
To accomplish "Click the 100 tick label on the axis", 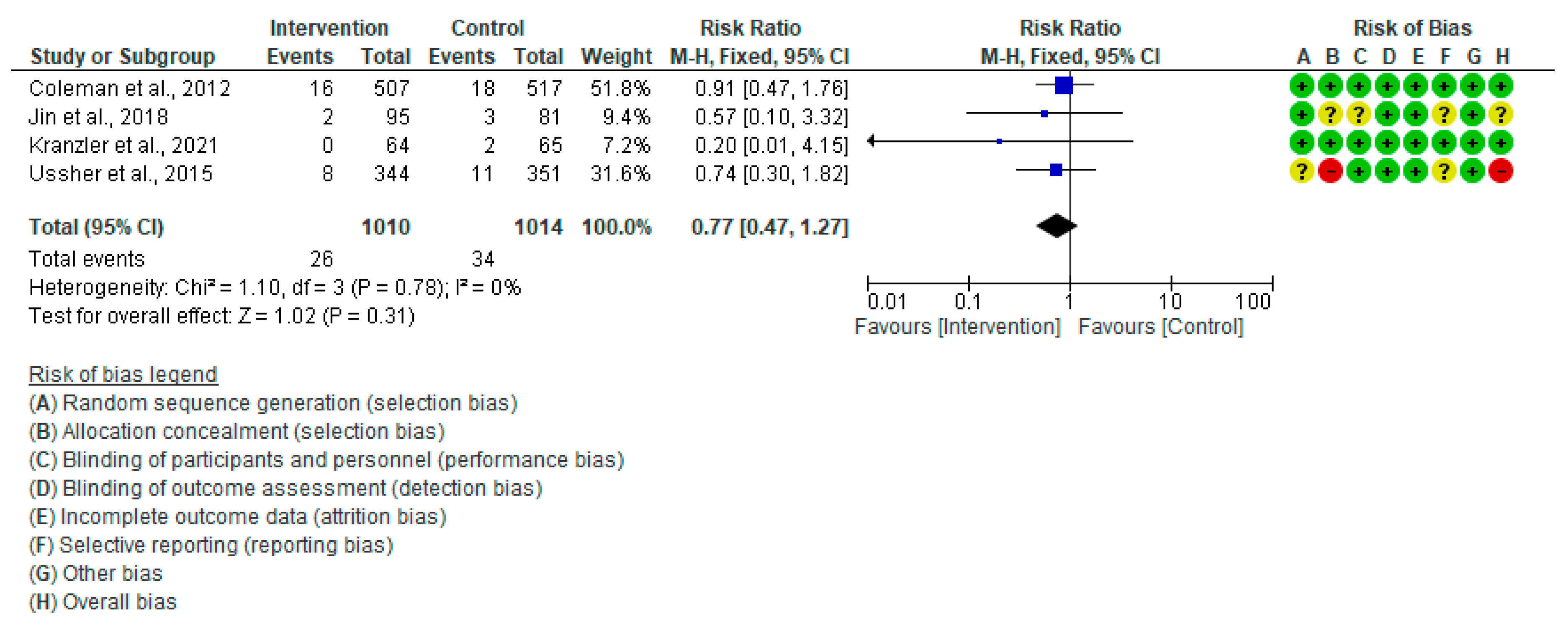I will (1252, 302).
